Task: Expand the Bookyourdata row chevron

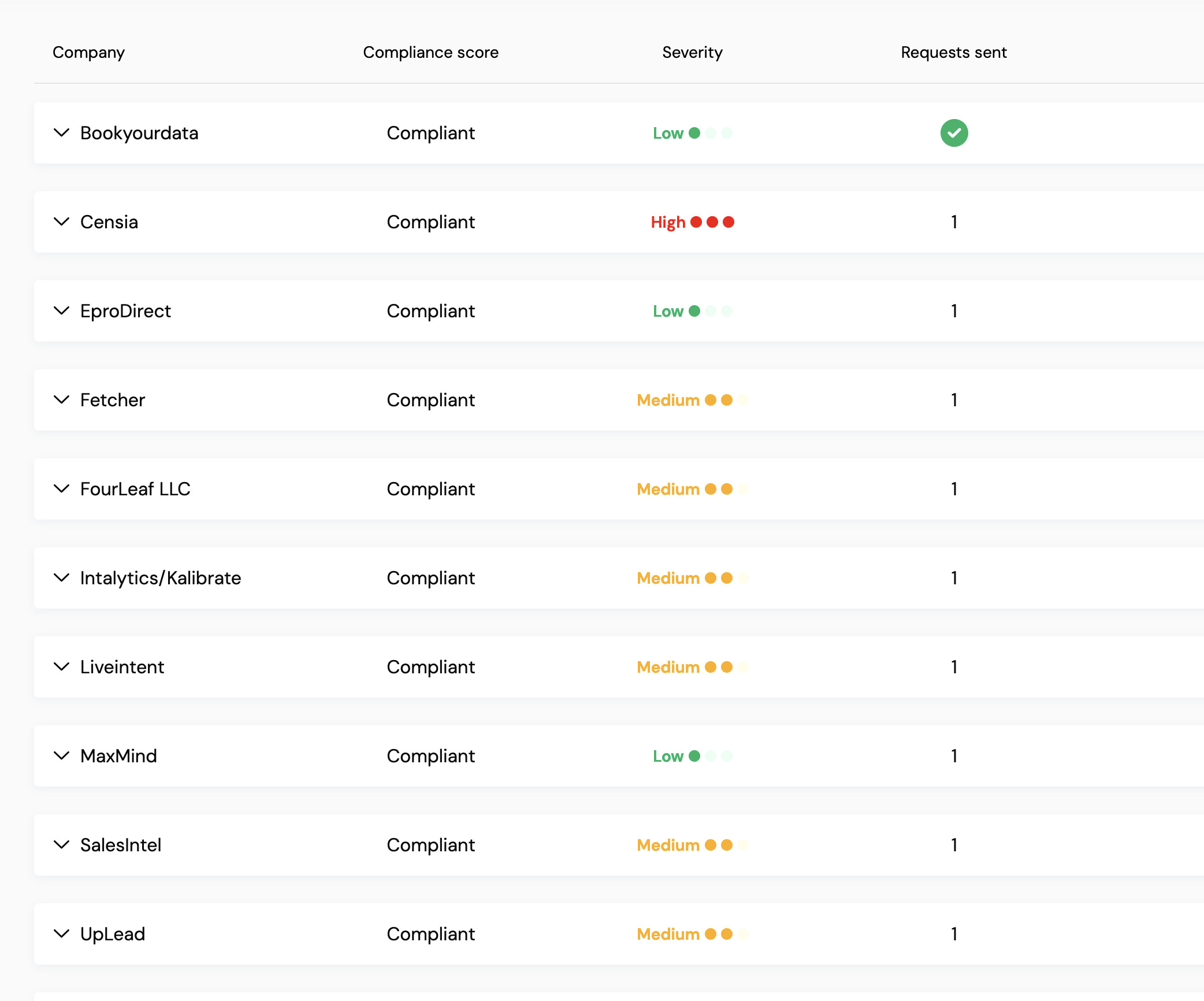Action: (61, 133)
